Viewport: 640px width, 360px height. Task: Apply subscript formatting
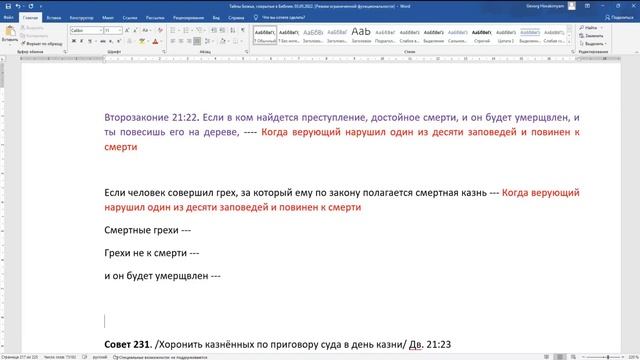(111, 41)
